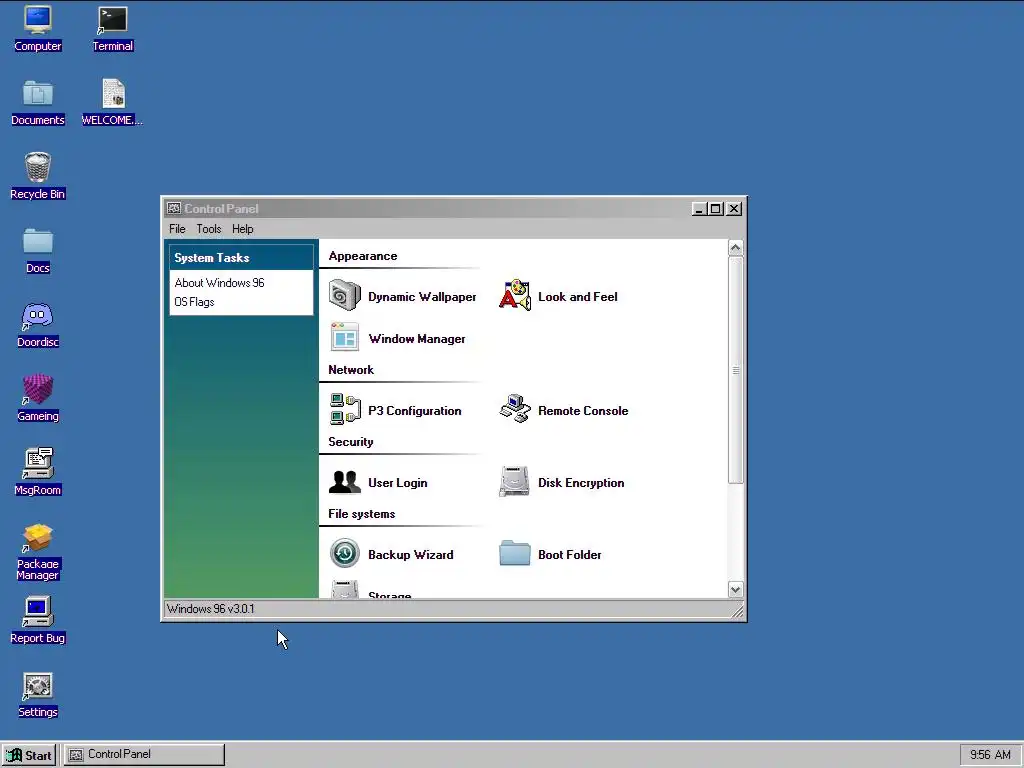This screenshot has height=768, width=1024.
Task: Click the P3 Configuration label
Action: tap(415, 411)
